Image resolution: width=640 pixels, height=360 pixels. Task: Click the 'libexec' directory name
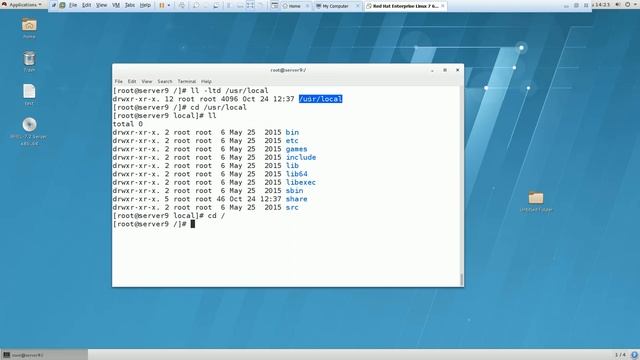click(301, 182)
